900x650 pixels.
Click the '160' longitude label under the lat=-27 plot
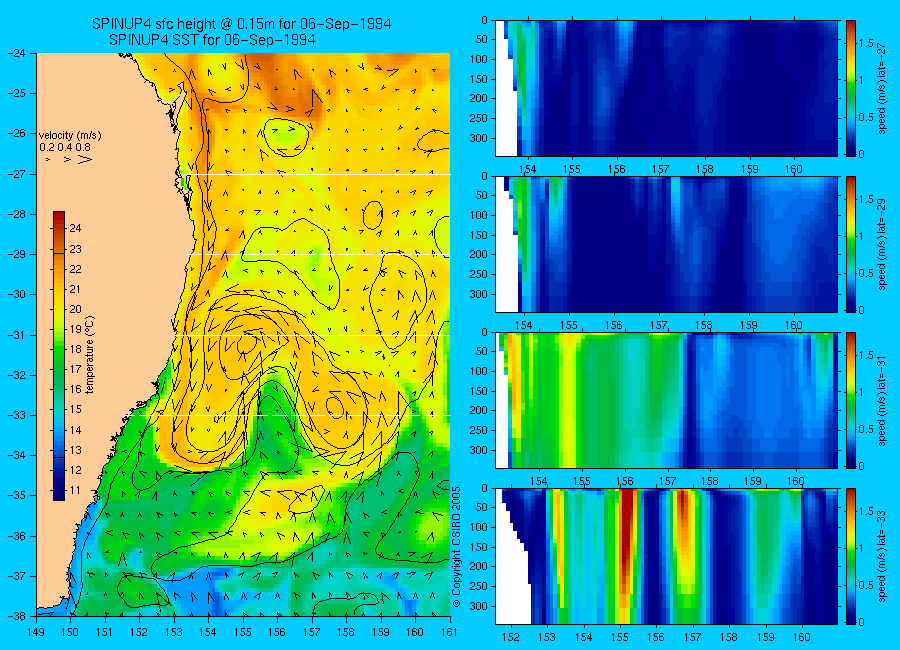pos(794,169)
